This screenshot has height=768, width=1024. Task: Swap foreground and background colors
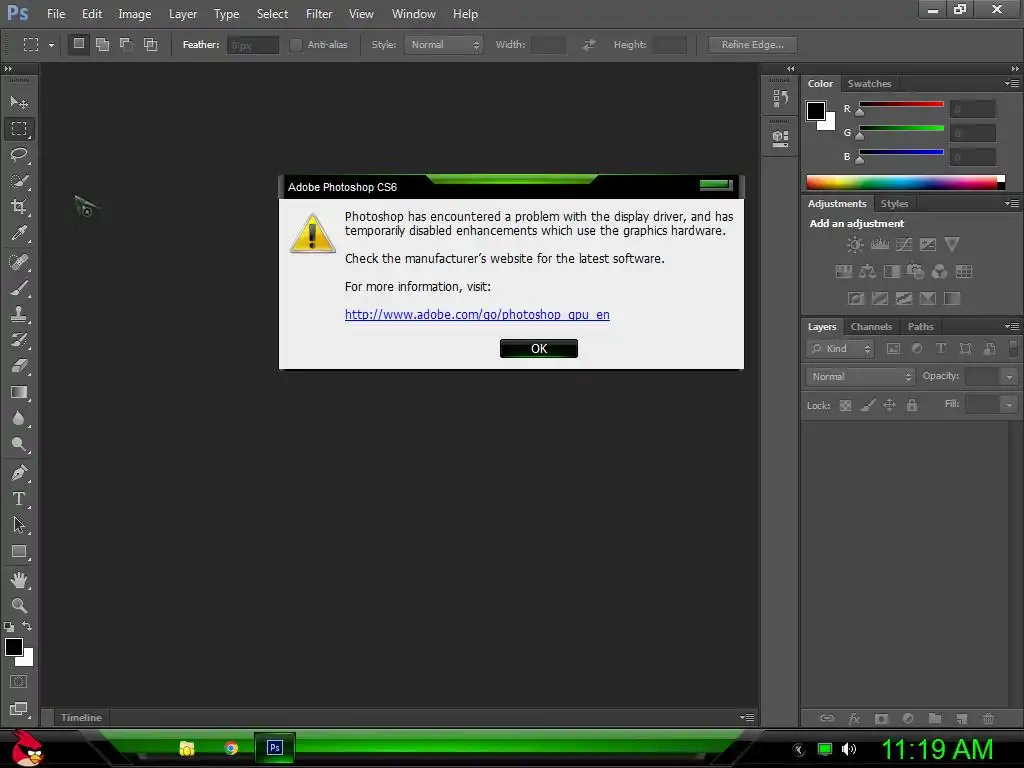click(x=27, y=626)
